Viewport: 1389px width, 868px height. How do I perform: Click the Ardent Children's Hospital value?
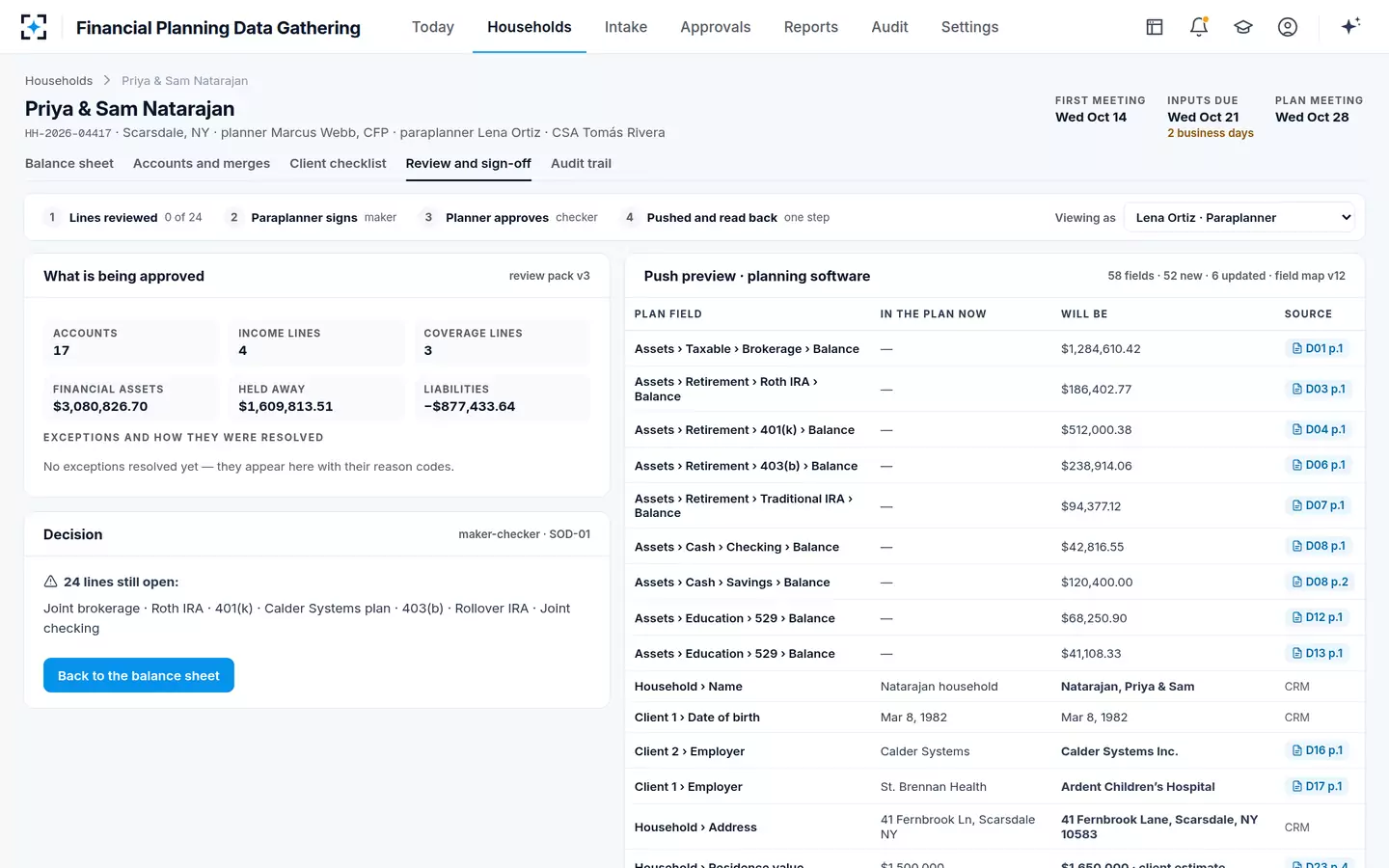coord(1138,787)
